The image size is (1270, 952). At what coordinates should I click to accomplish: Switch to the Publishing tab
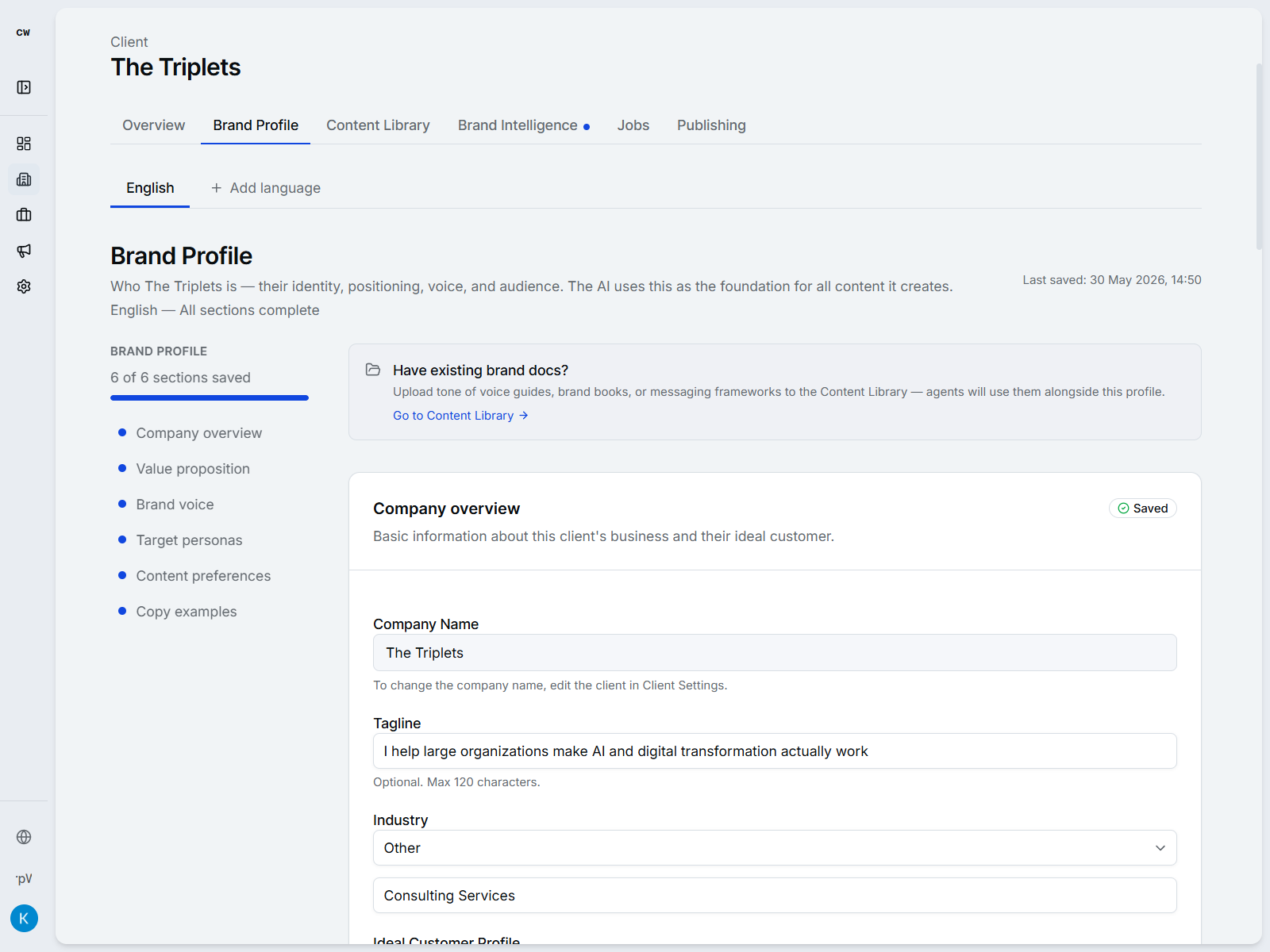point(711,125)
